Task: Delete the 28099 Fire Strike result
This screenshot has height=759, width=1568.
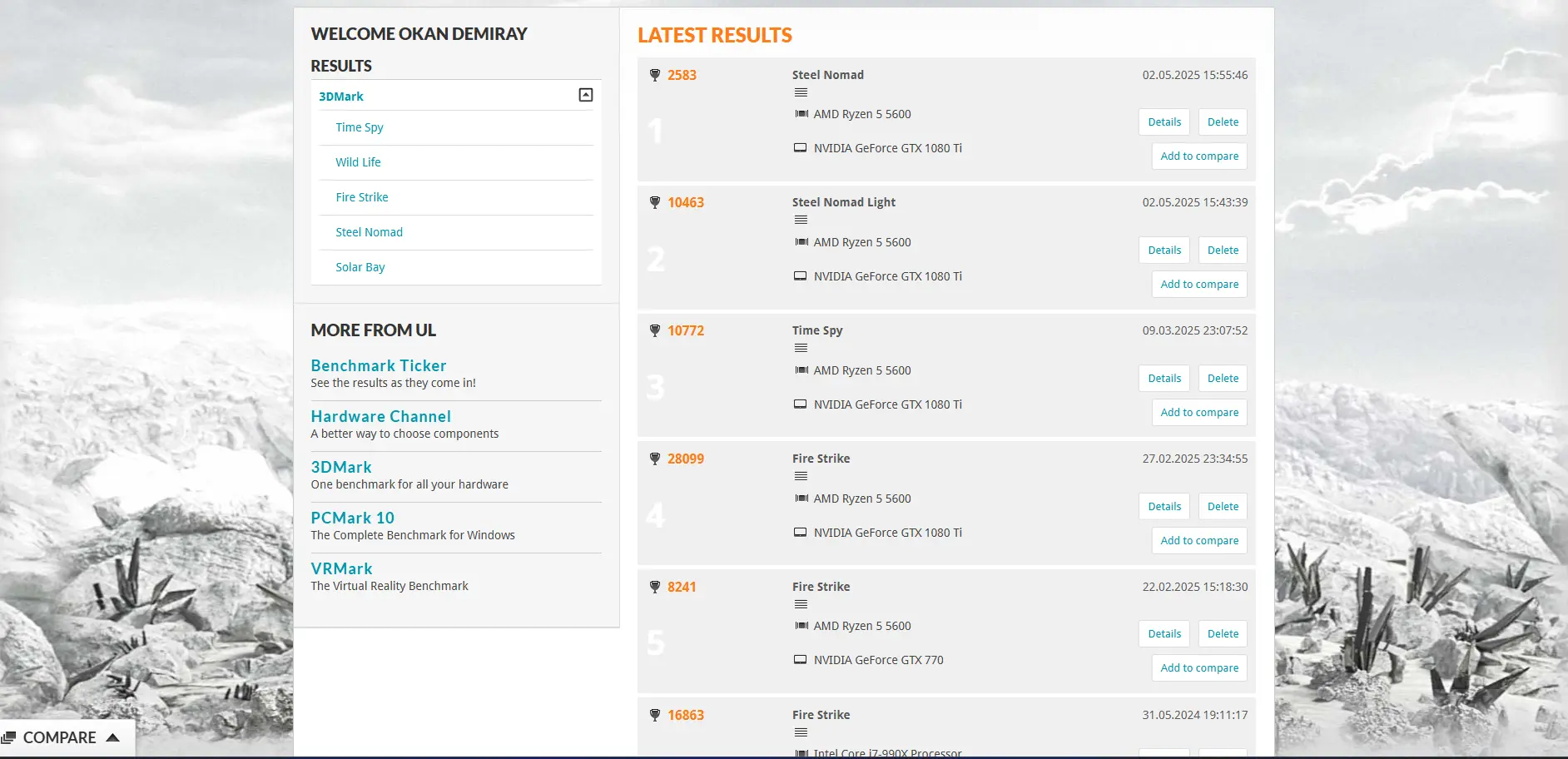Action: [1223, 507]
